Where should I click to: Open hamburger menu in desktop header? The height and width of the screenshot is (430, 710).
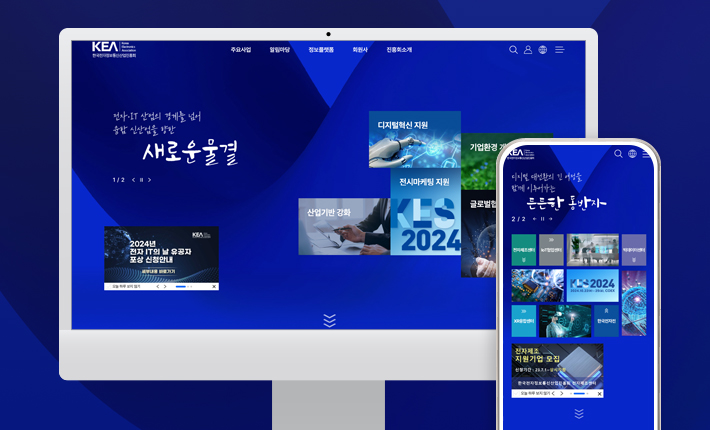coord(560,50)
